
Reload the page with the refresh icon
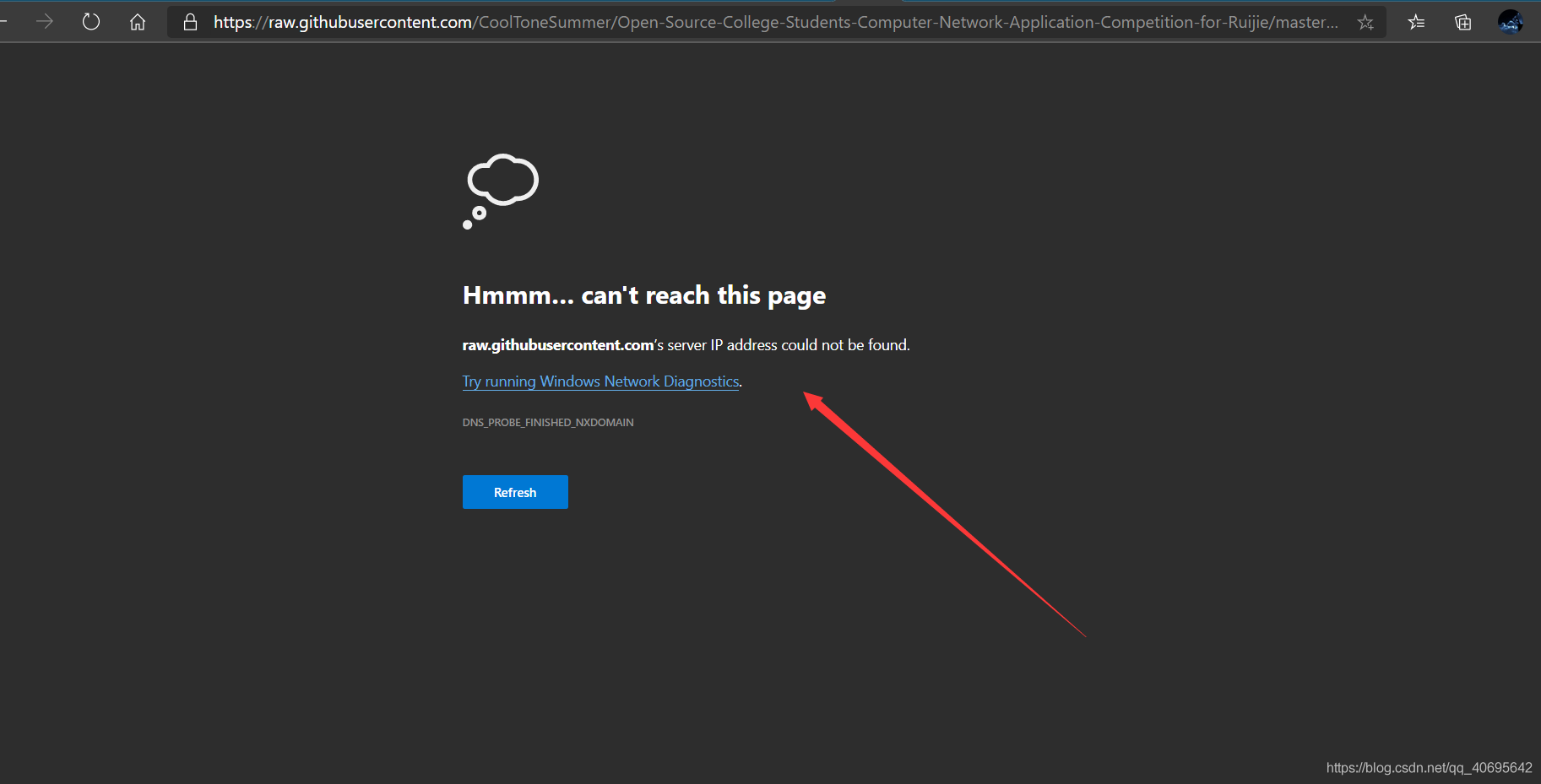(x=91, y=22)
